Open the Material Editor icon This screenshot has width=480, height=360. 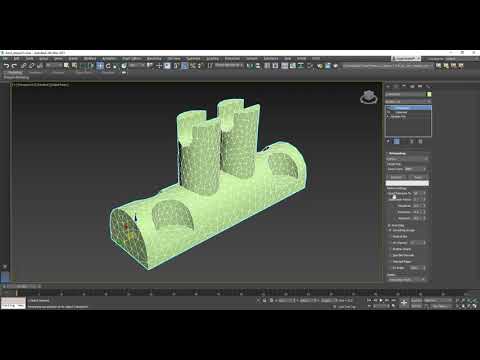[310, 66]
